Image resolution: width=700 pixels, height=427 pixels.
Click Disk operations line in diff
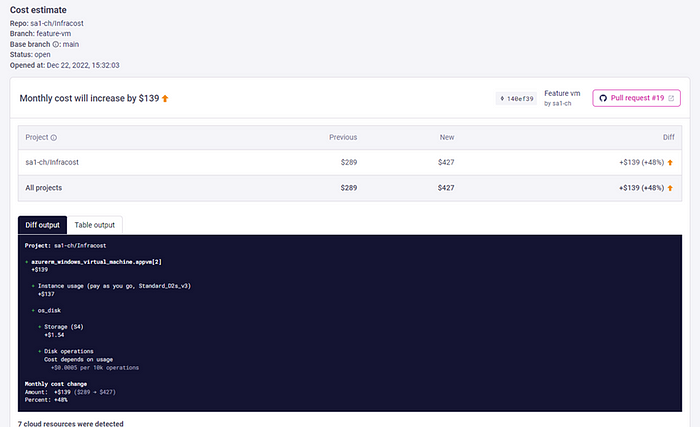click(69, 352)
